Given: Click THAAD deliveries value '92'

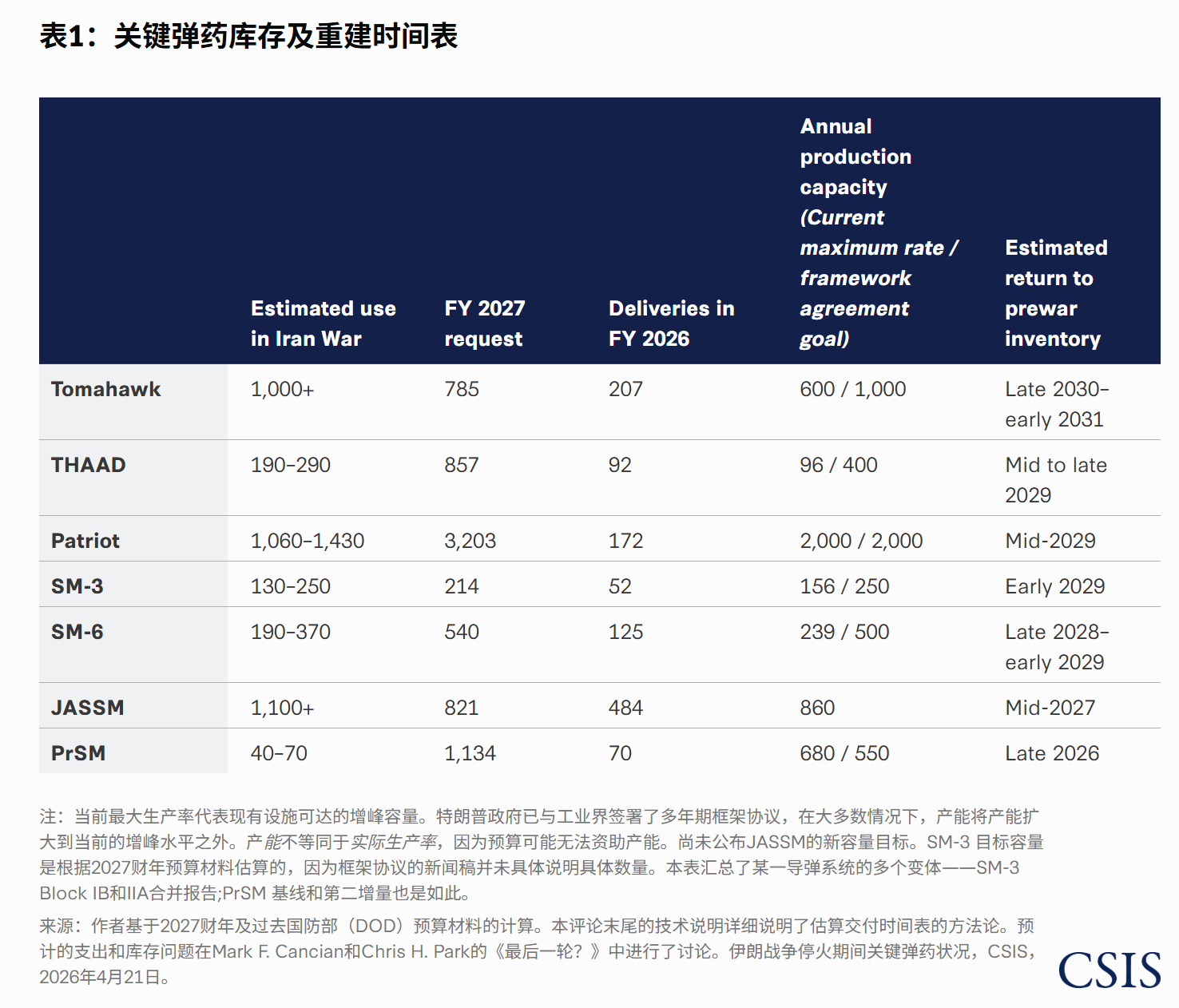Looking at the screenshot, I should point(620,465).
